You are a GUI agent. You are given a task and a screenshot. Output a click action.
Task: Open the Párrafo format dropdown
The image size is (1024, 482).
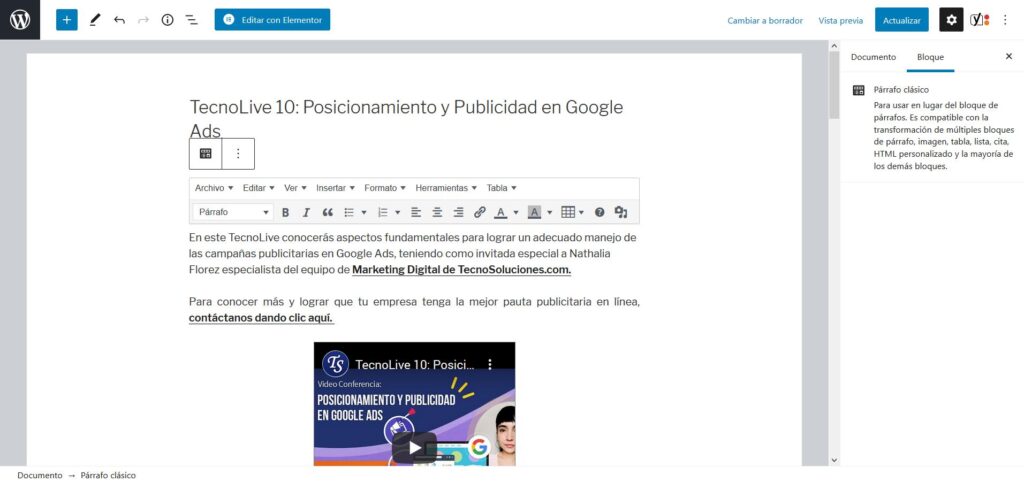click(233, 212)
